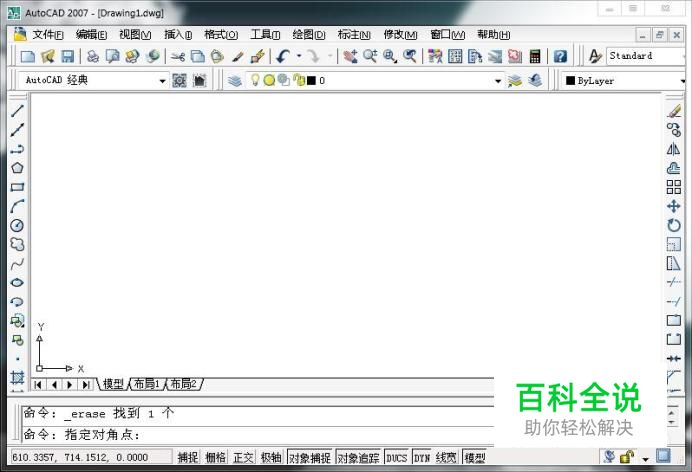
Task: Open the 文件(F) menu
Action: 48,34
